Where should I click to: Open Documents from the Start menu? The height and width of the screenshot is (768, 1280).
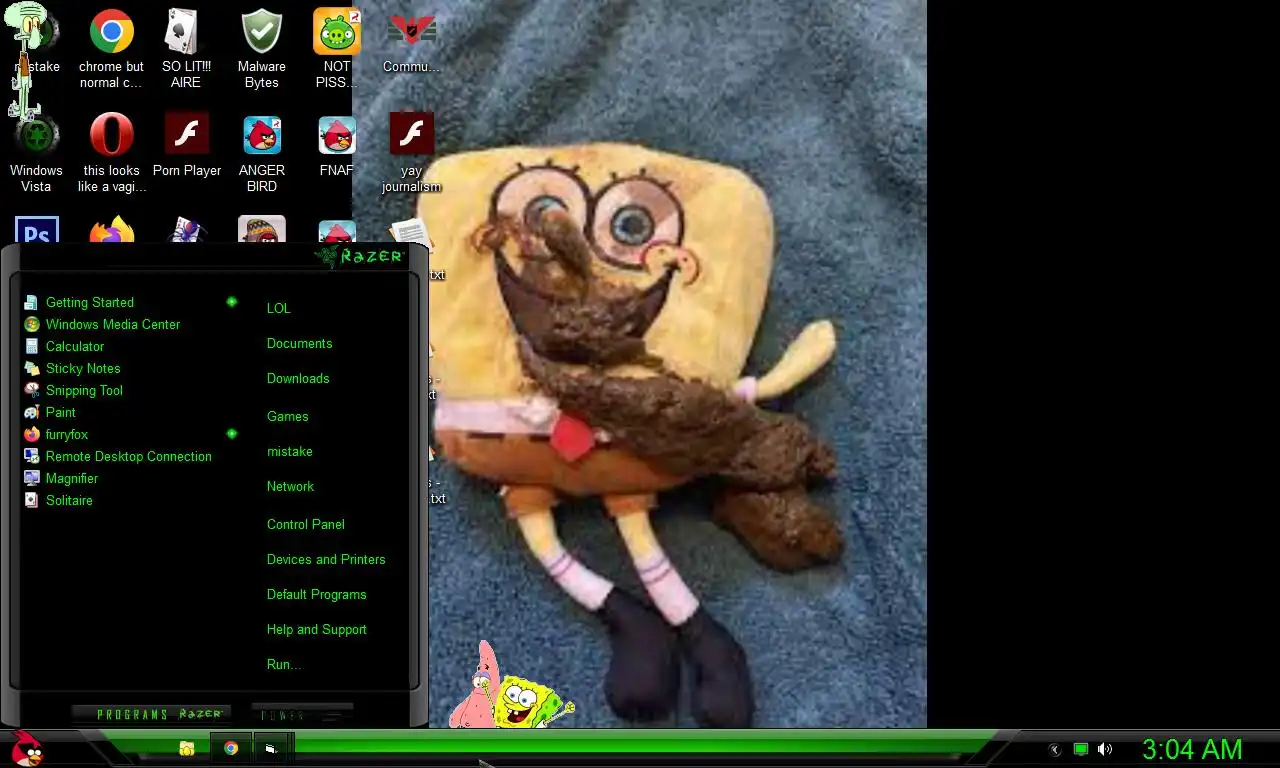[299, 343]
